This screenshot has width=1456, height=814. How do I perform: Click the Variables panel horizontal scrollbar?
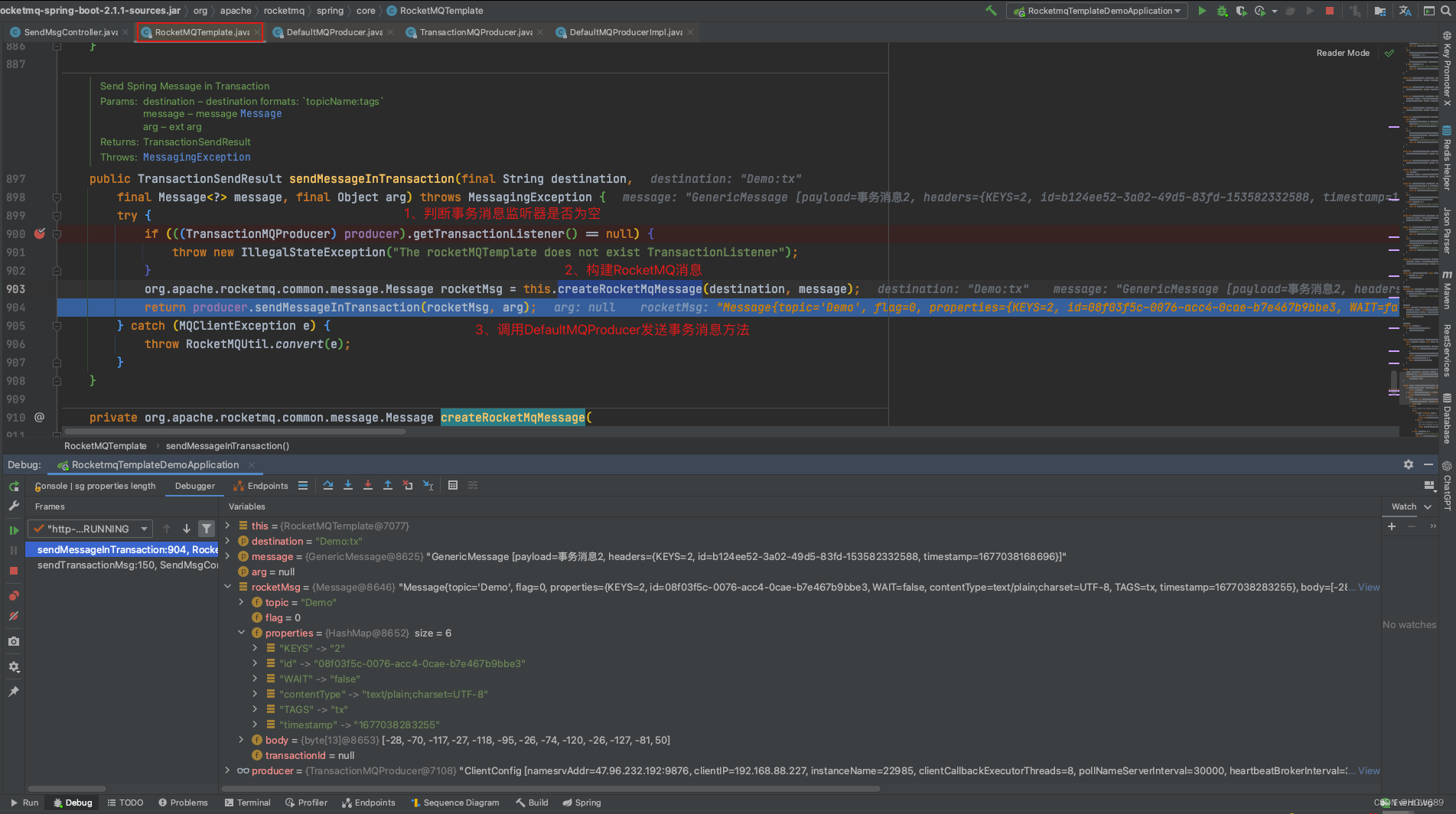point(551,788)
